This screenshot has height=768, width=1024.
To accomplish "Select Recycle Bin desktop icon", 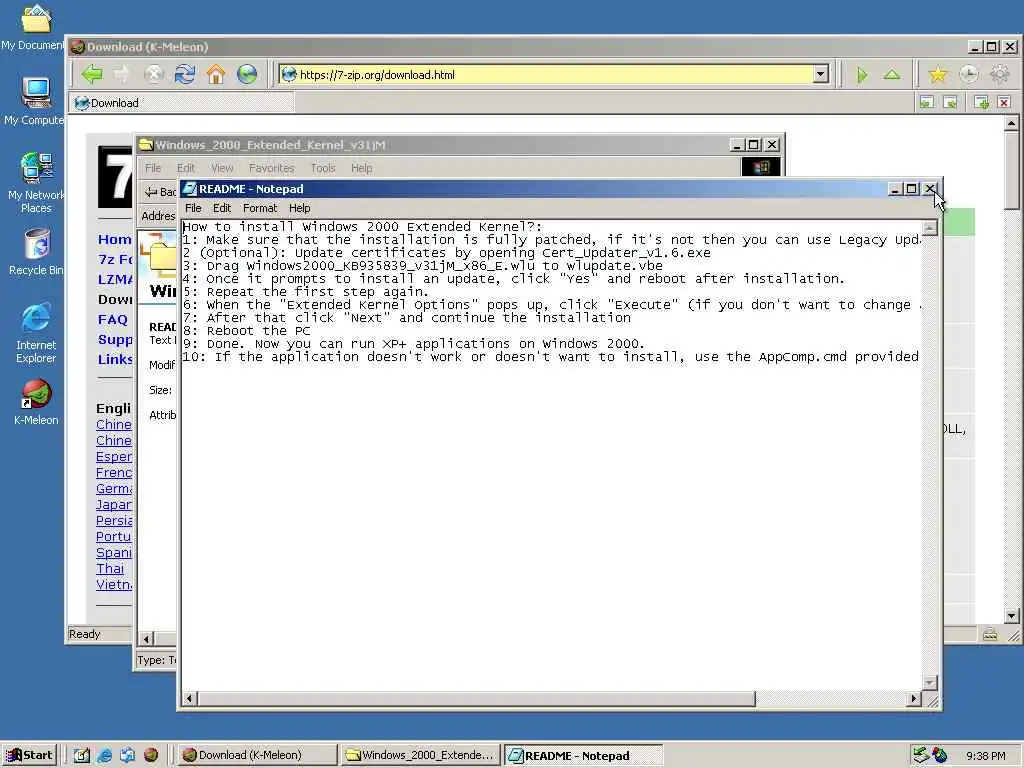I will (36, 252).
